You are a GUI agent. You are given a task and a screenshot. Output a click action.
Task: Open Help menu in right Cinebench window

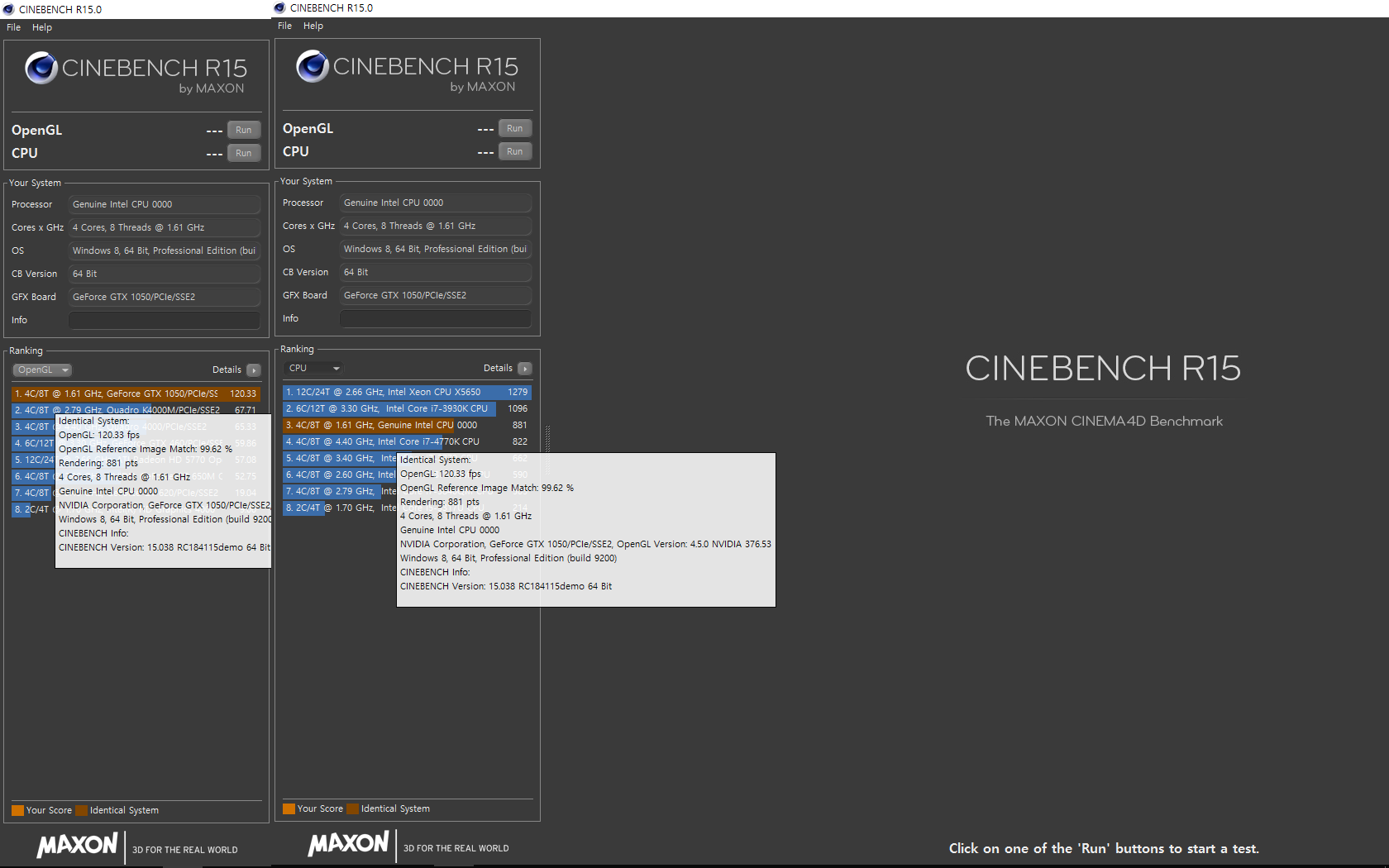[313, 26]
